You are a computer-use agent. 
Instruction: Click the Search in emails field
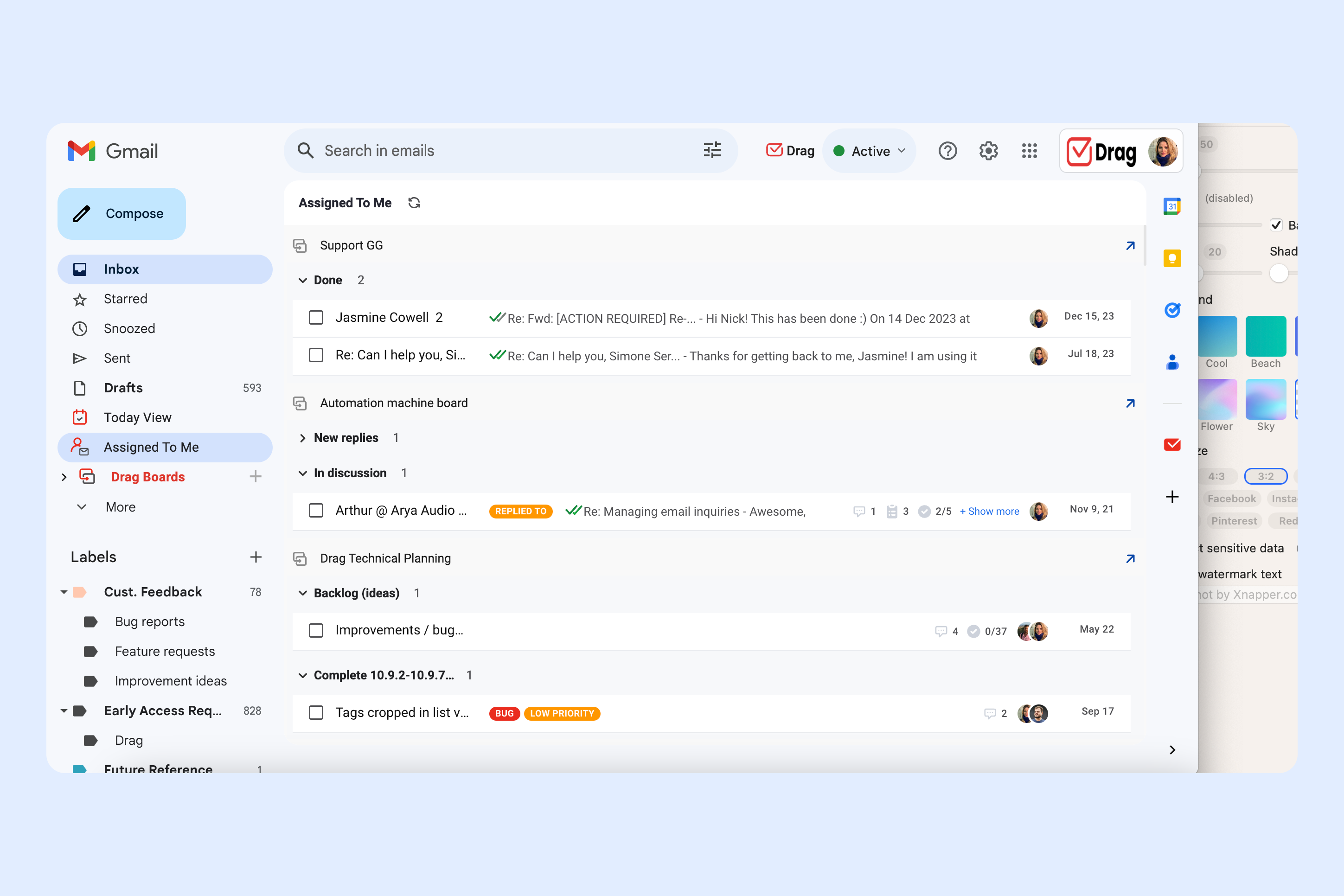510,151
